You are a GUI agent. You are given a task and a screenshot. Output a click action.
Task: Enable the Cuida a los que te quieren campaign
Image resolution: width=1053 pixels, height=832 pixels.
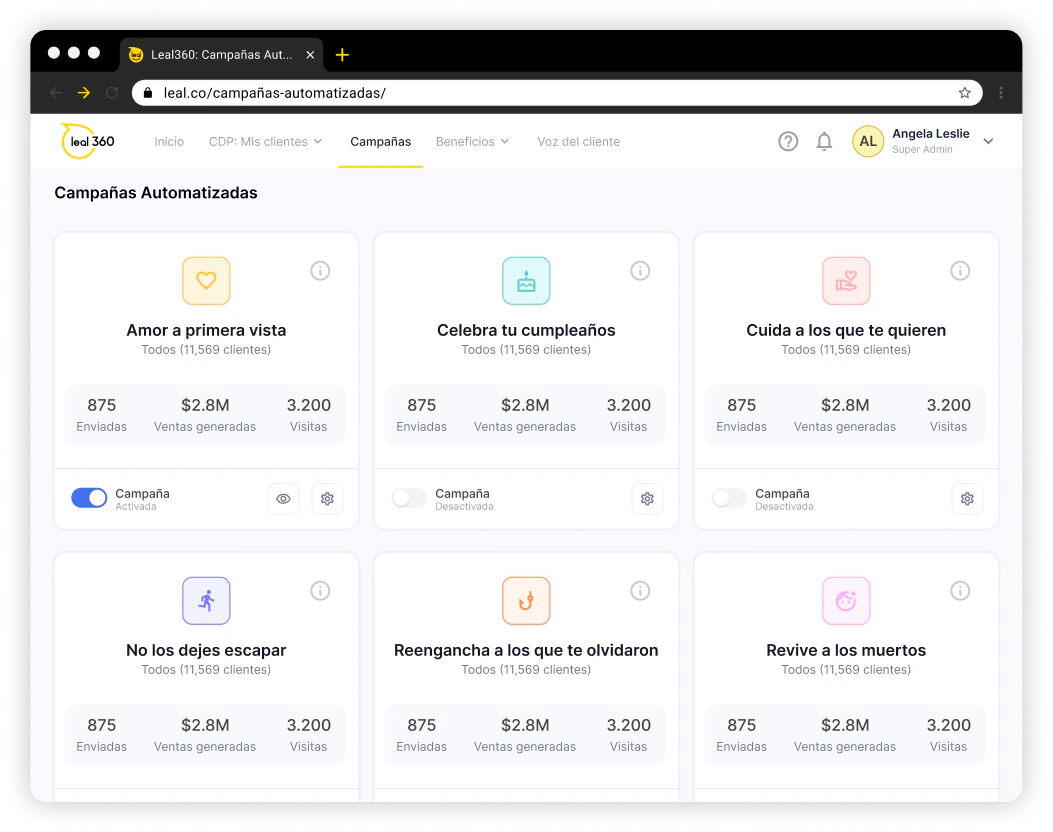tap(729, 498)
